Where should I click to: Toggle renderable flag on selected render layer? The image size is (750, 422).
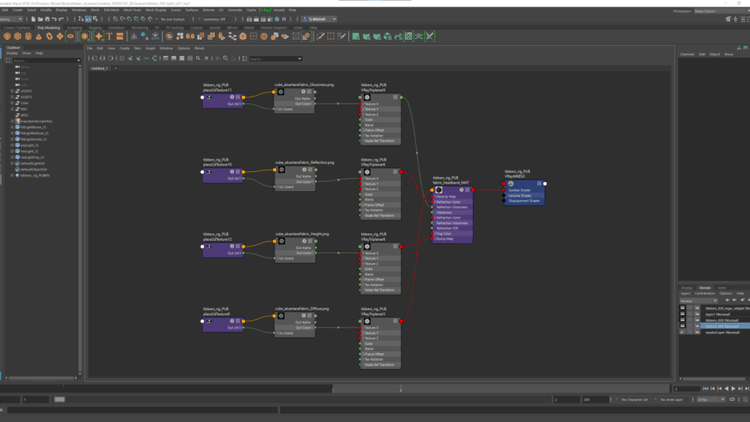683,326
